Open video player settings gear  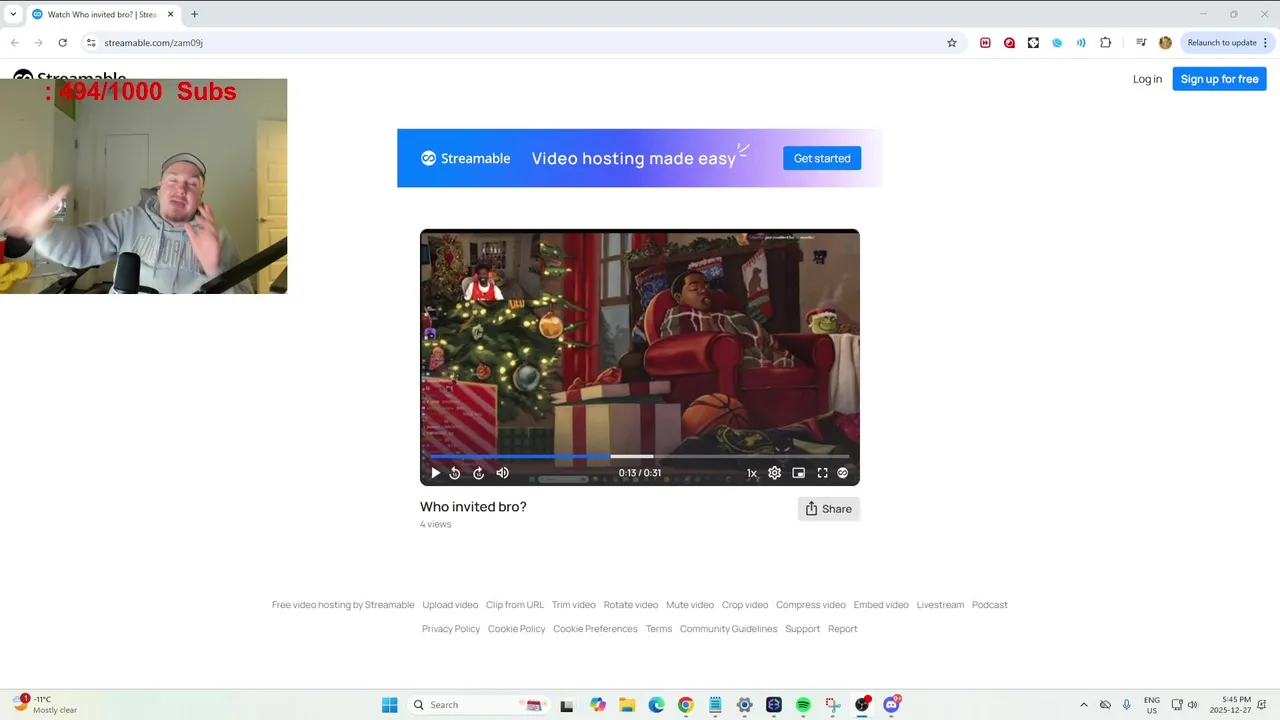point(774,473)
